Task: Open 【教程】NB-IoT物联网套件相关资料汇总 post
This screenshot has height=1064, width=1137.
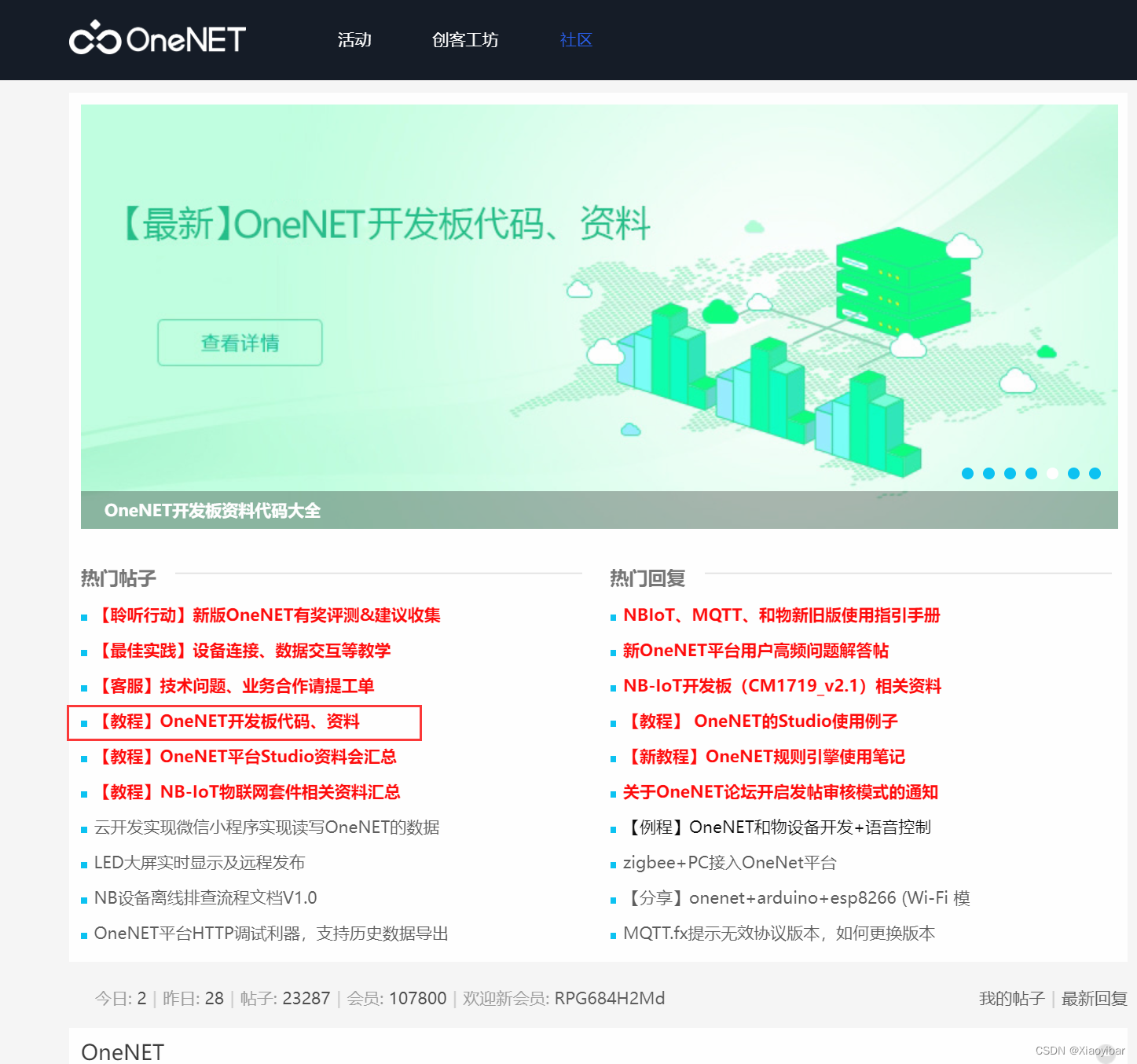Action: [x=248, y=792]
